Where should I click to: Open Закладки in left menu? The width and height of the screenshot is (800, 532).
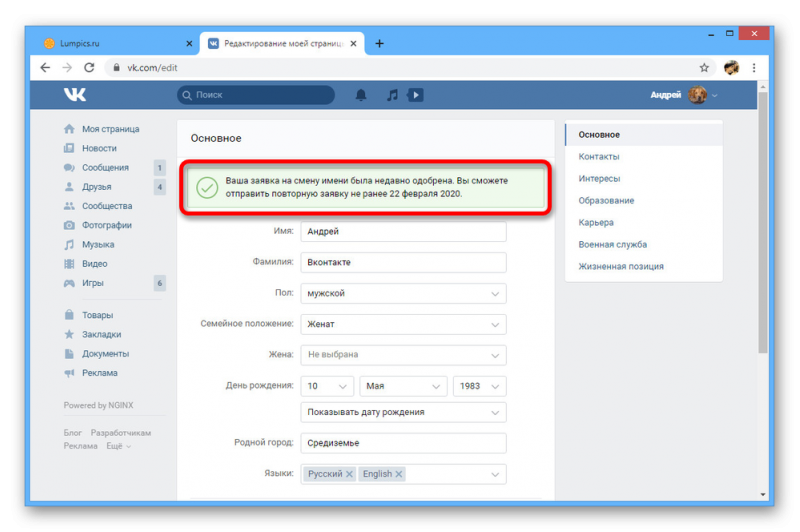(92, 335)
